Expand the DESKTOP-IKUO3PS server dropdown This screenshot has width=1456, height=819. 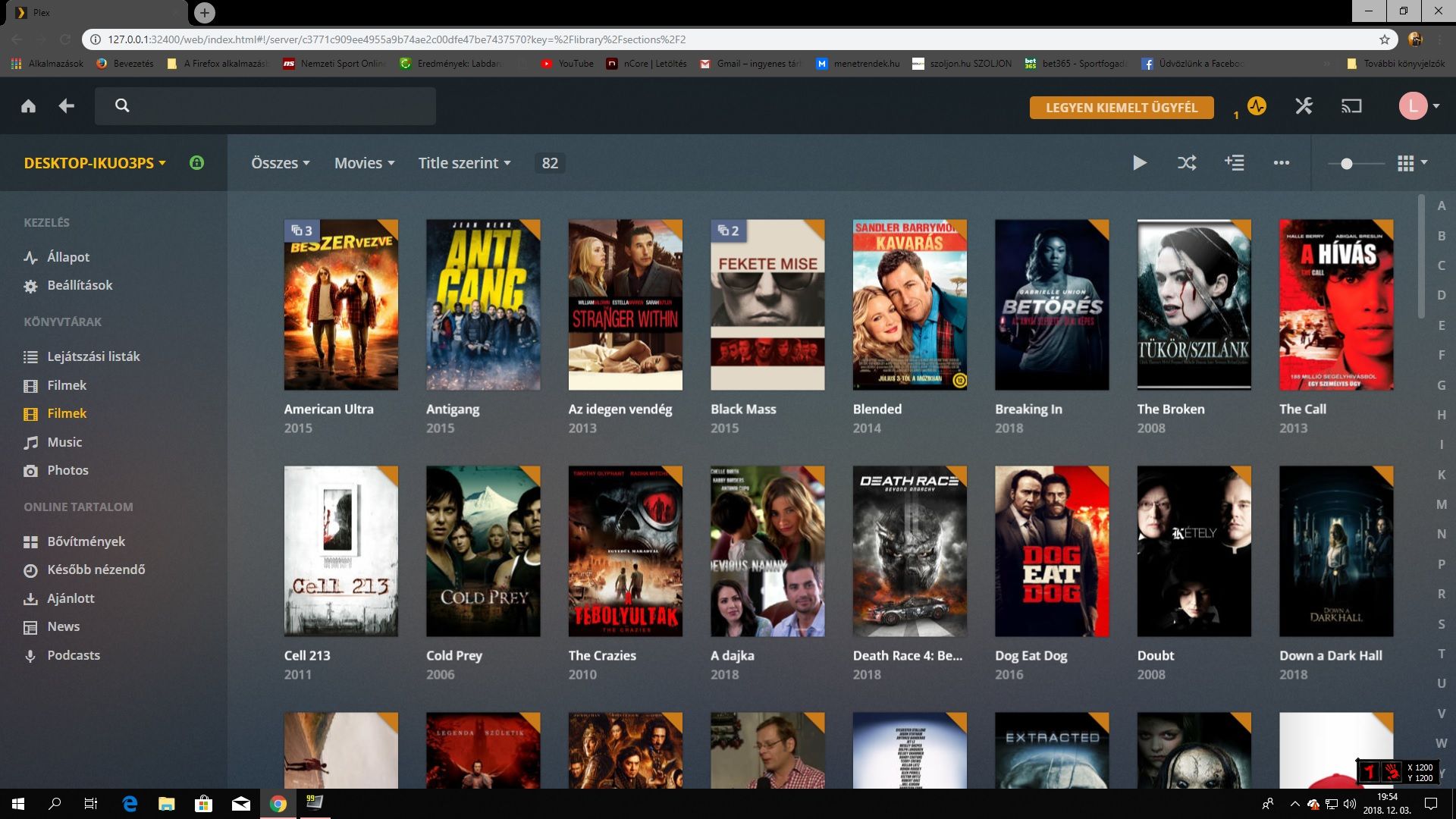(95, 163)
